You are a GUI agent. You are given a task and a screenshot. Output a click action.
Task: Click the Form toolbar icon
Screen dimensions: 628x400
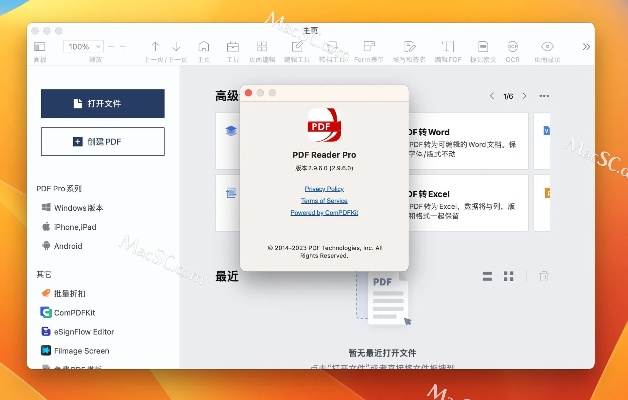coord(368,46)
